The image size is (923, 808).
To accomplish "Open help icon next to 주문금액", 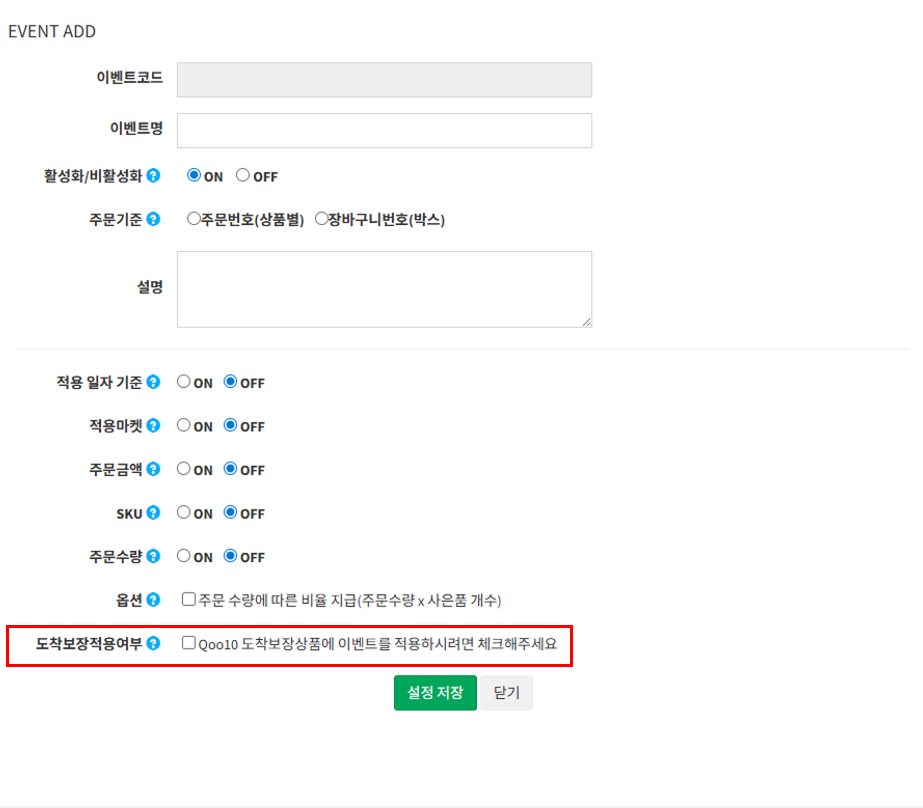I will 154,469.
